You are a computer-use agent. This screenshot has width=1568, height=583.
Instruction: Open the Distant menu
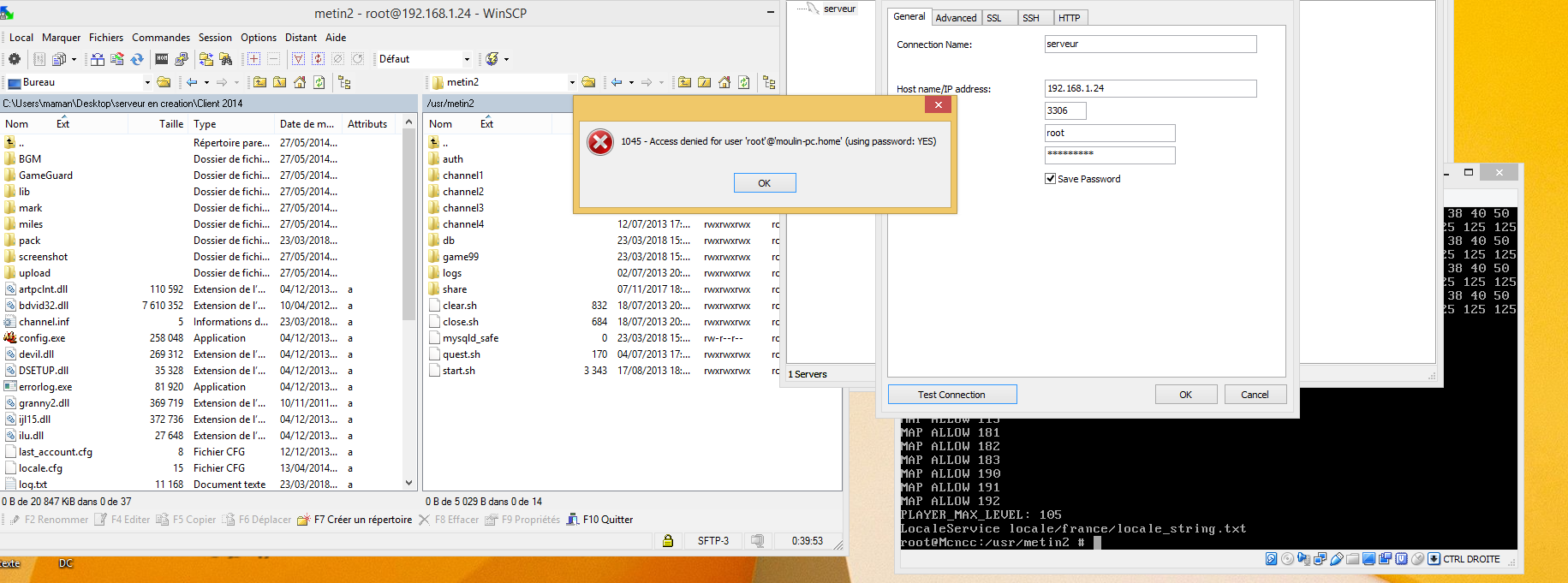(301, 37)
